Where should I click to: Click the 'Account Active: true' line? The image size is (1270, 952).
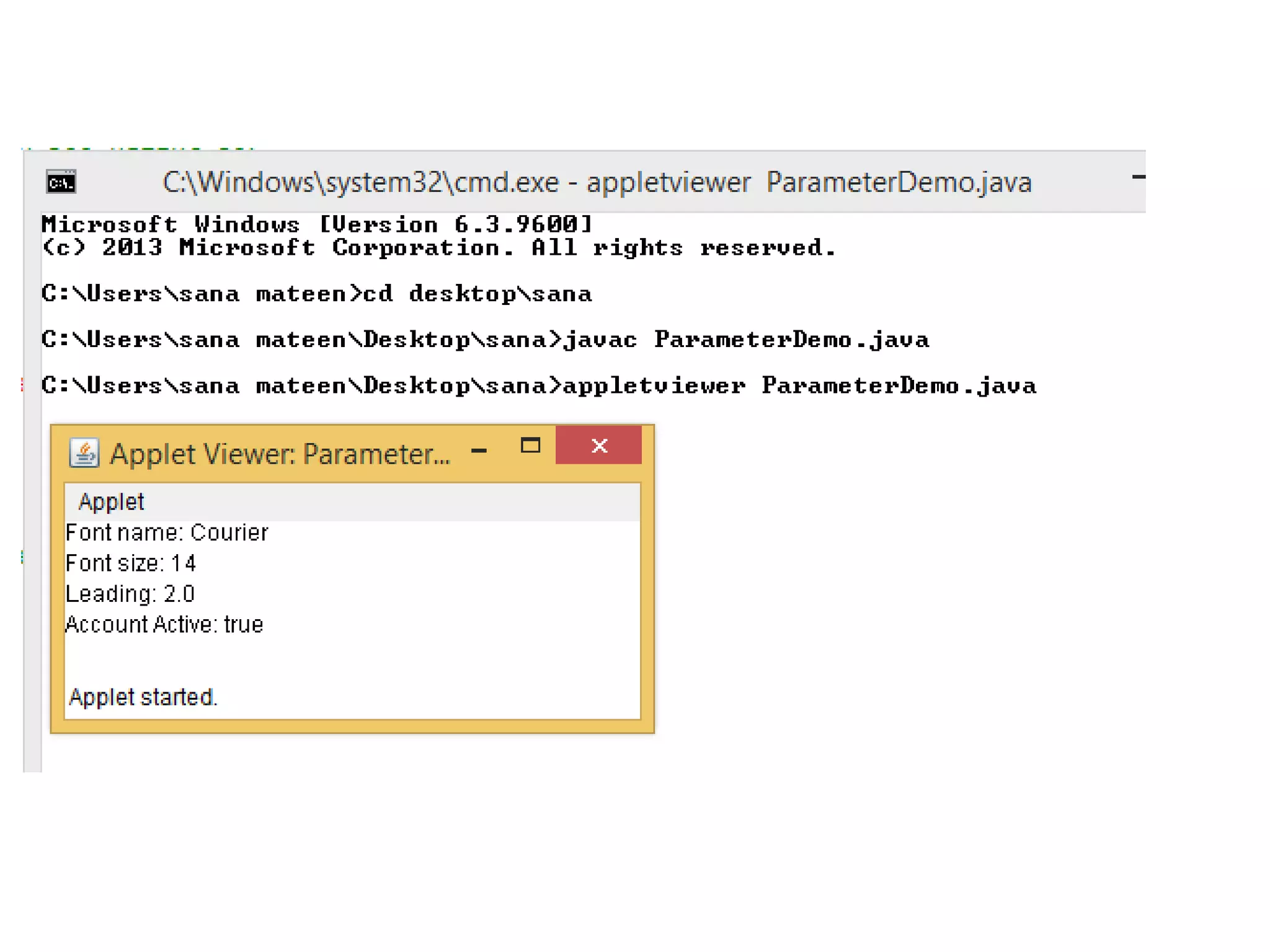(164, 624)
